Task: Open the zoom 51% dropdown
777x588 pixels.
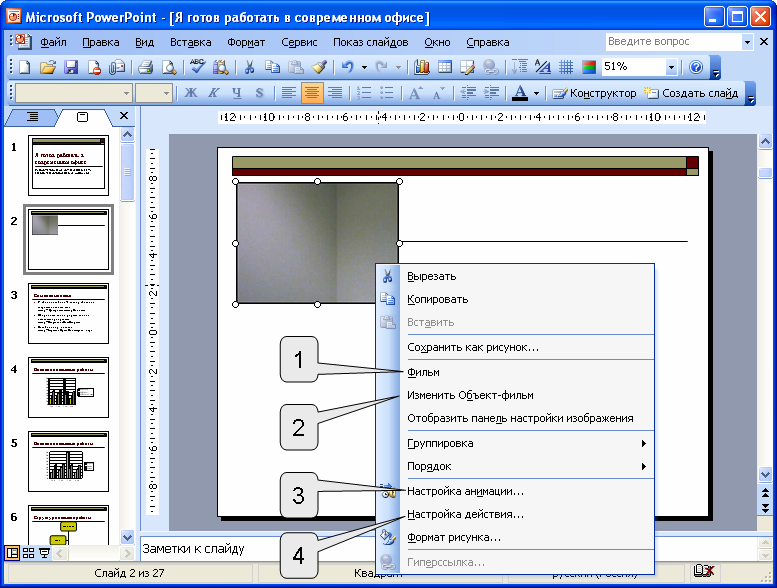Action: click(x=671, y=67)
